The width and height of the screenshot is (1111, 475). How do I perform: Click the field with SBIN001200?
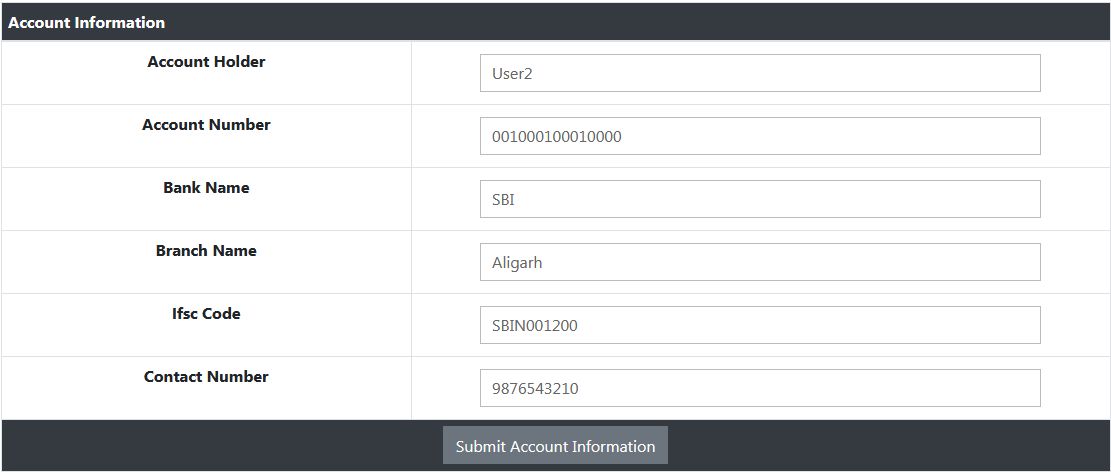point(760,325)
